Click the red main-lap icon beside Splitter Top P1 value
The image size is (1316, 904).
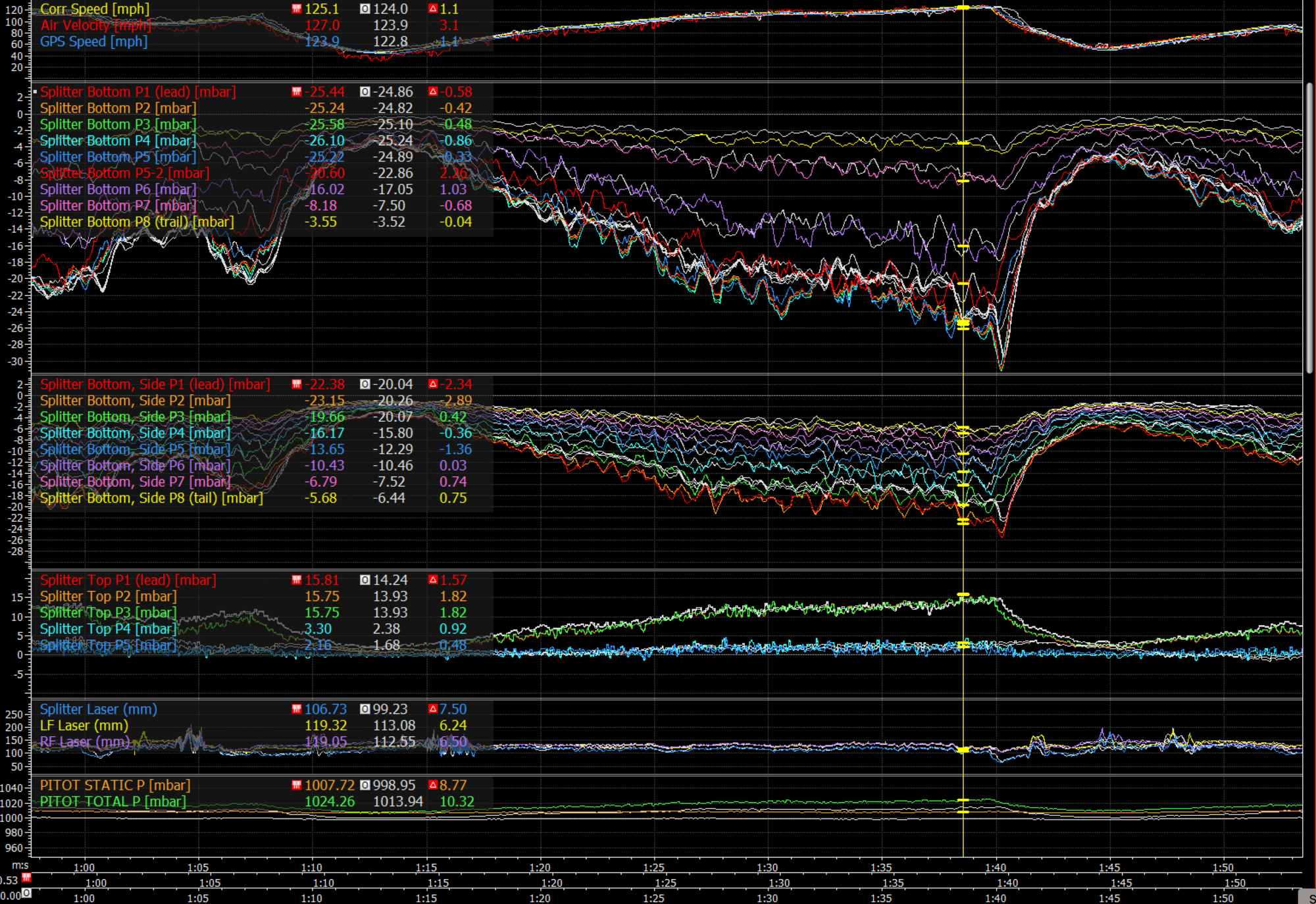(x=297, y=580)
